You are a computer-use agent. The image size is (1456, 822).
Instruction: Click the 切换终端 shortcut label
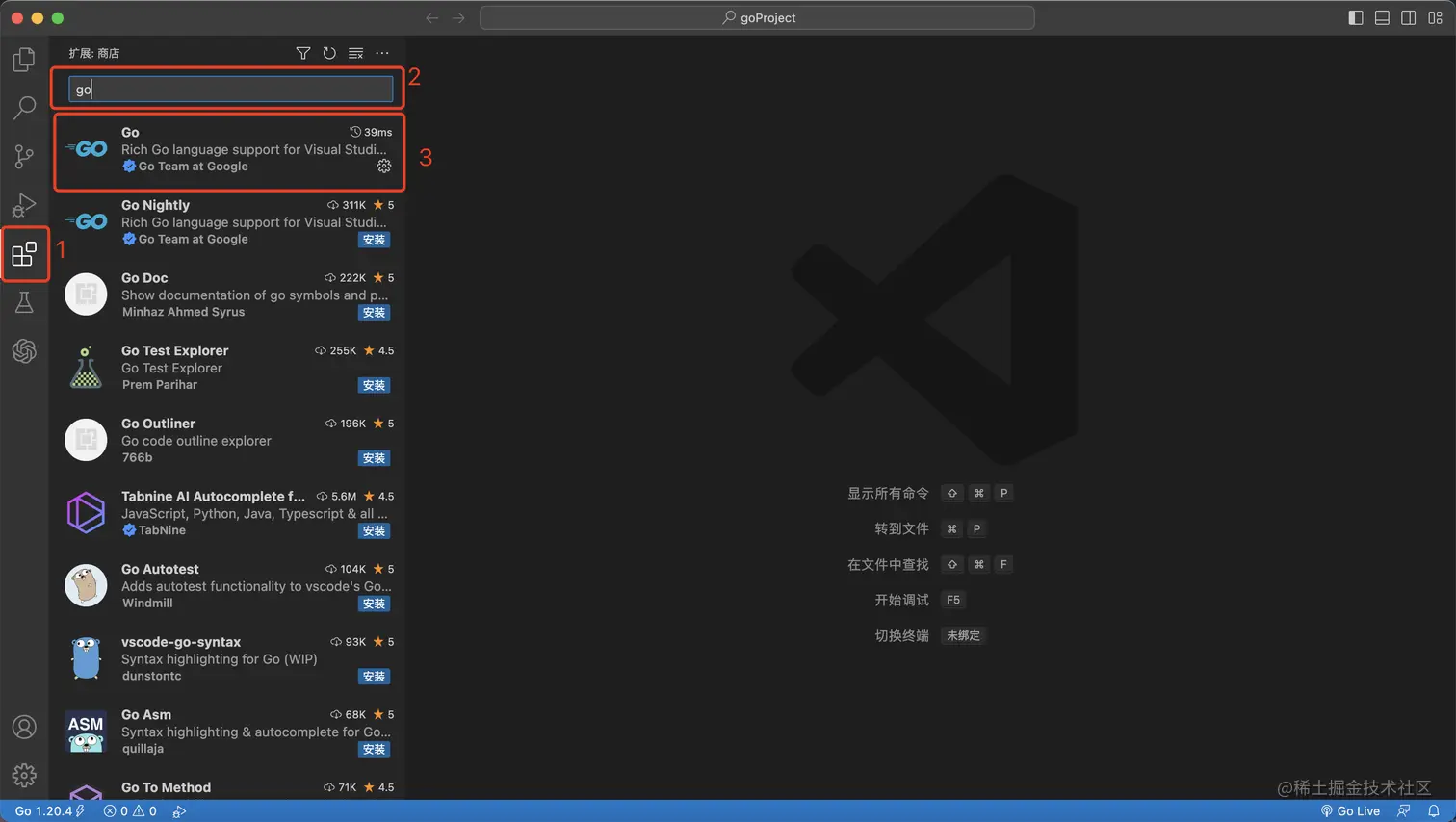point(901,636)
